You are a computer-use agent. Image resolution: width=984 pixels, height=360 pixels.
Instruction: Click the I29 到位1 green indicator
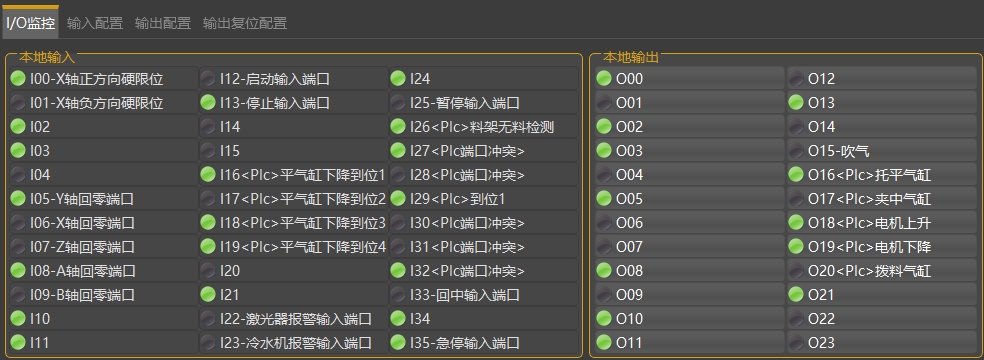click(398, 199)
